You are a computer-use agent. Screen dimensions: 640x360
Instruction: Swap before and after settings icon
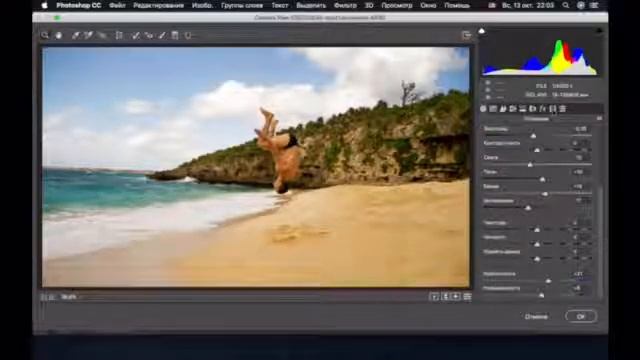[x=445, y=297]
